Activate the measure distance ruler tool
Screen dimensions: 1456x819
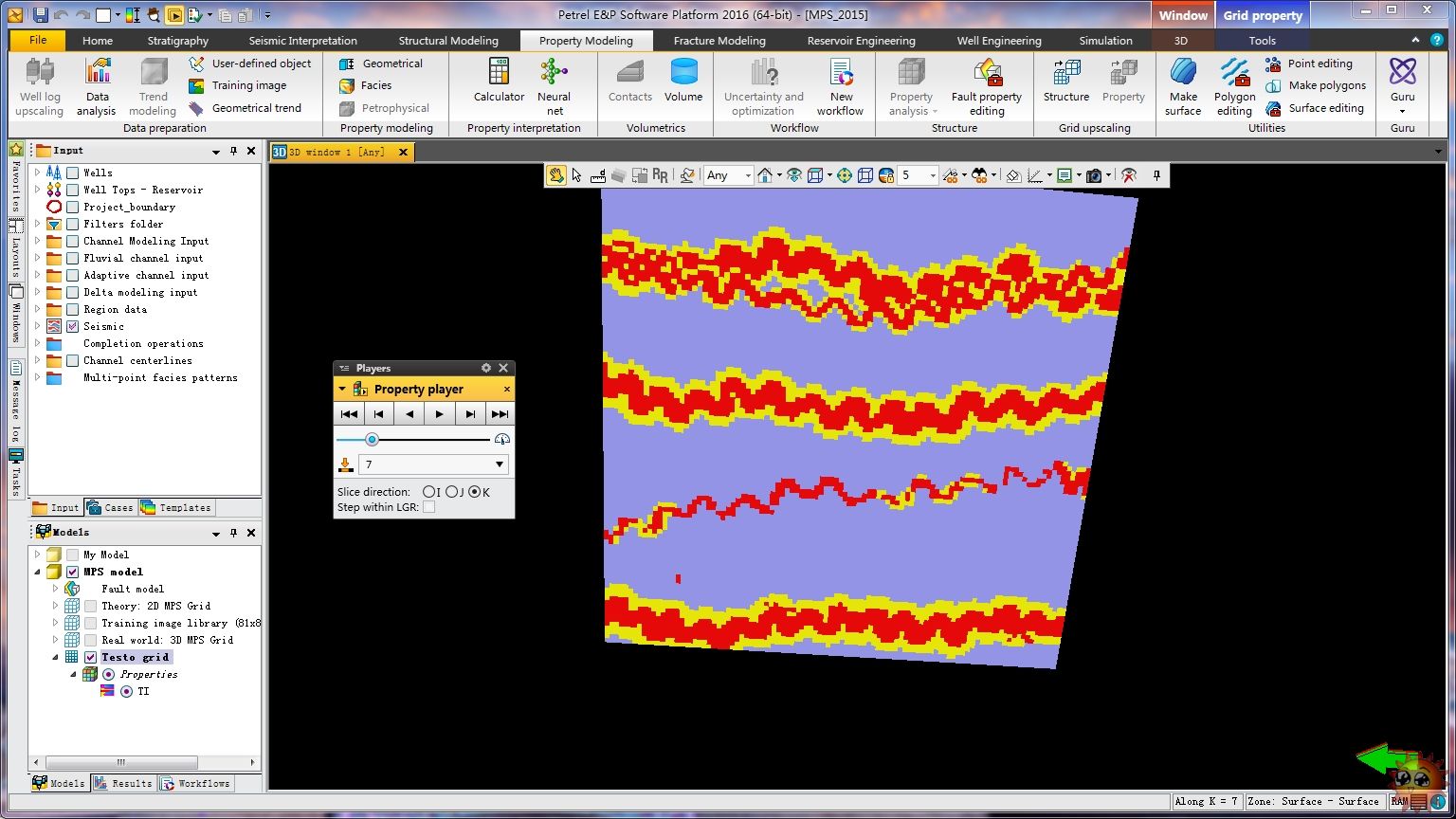[x=598, y=175]
